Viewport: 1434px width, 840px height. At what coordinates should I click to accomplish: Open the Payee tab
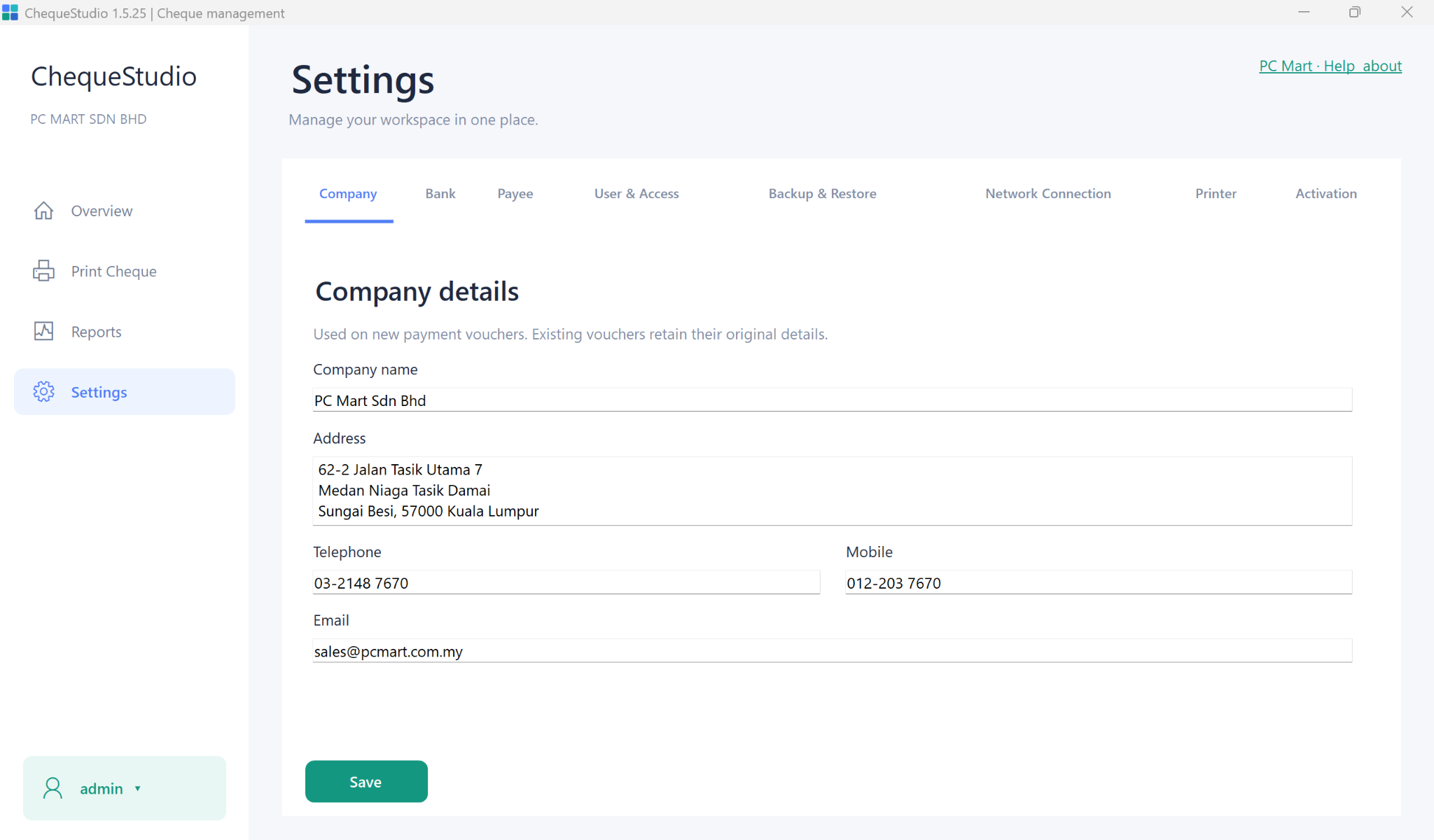point(515,194)
